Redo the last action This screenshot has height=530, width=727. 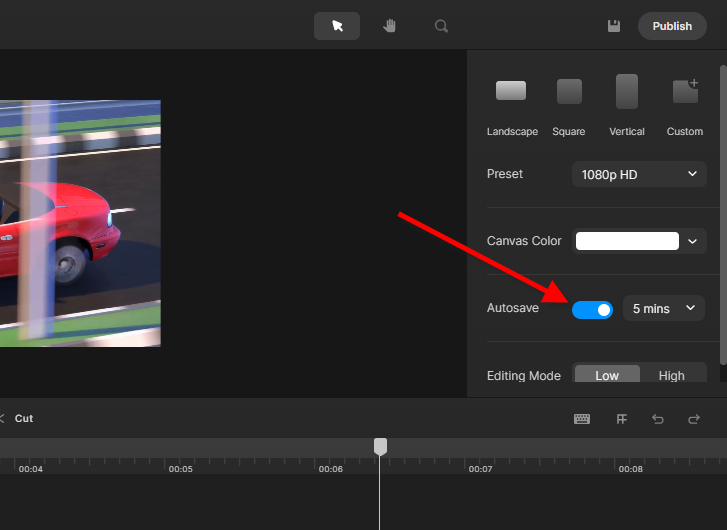pos(694,419)
